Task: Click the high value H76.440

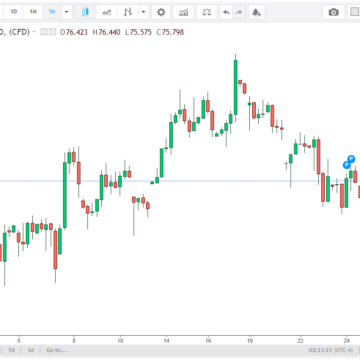Action: 106,32
